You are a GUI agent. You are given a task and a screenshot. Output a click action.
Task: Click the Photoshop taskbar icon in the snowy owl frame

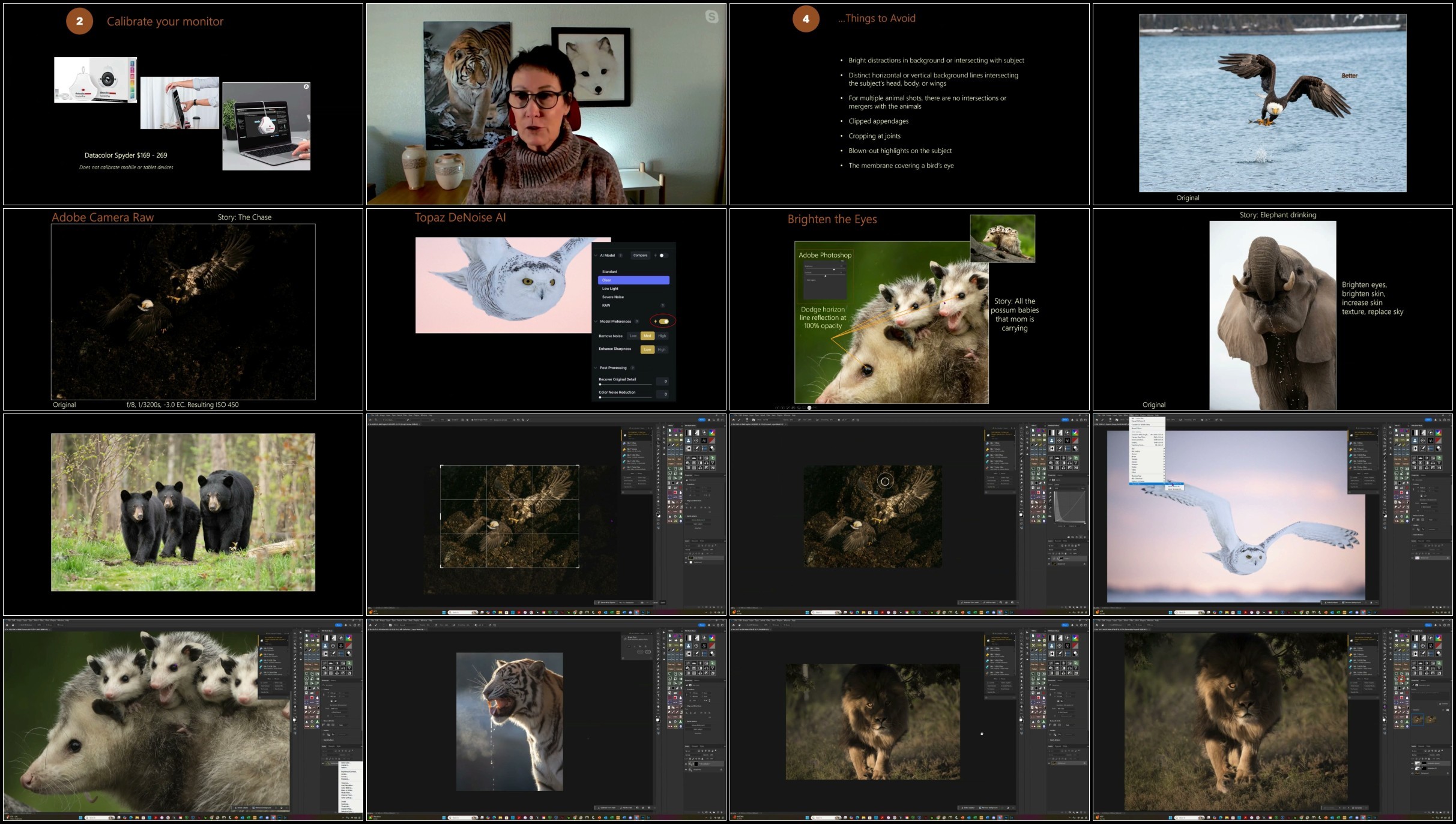pyautogui.click(x=1369, y=612)
